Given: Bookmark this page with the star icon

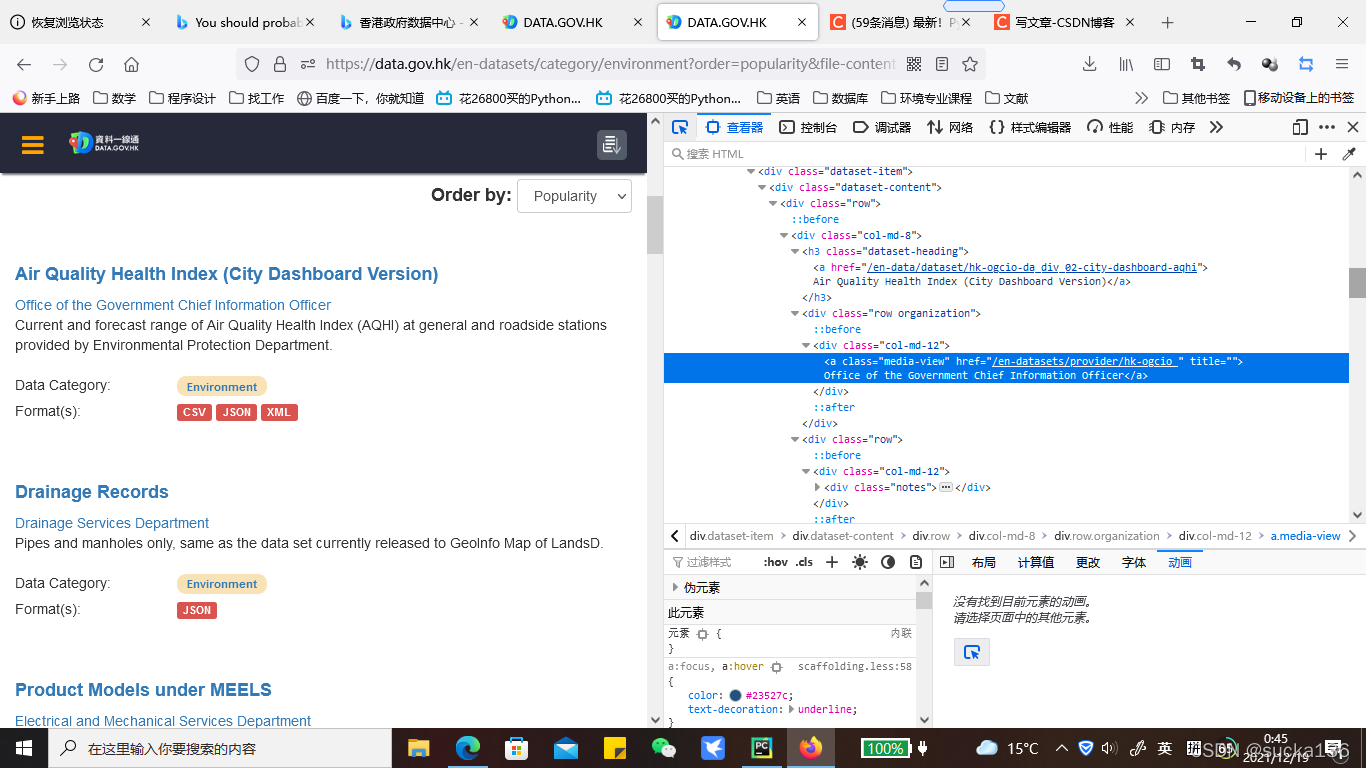Looking at the screenshot, I should 969,64.
